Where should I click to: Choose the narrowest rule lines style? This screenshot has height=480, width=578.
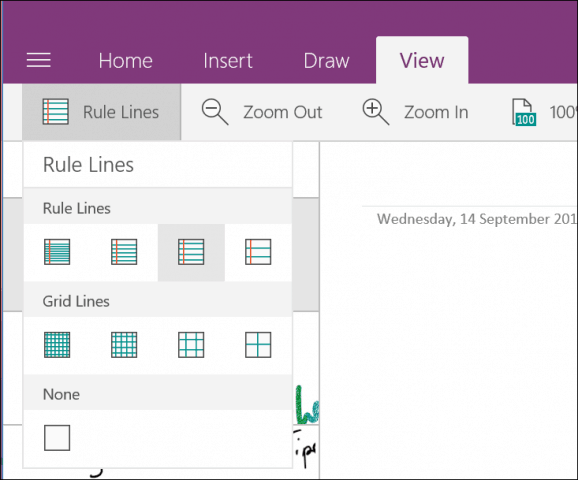pos(57,252)
